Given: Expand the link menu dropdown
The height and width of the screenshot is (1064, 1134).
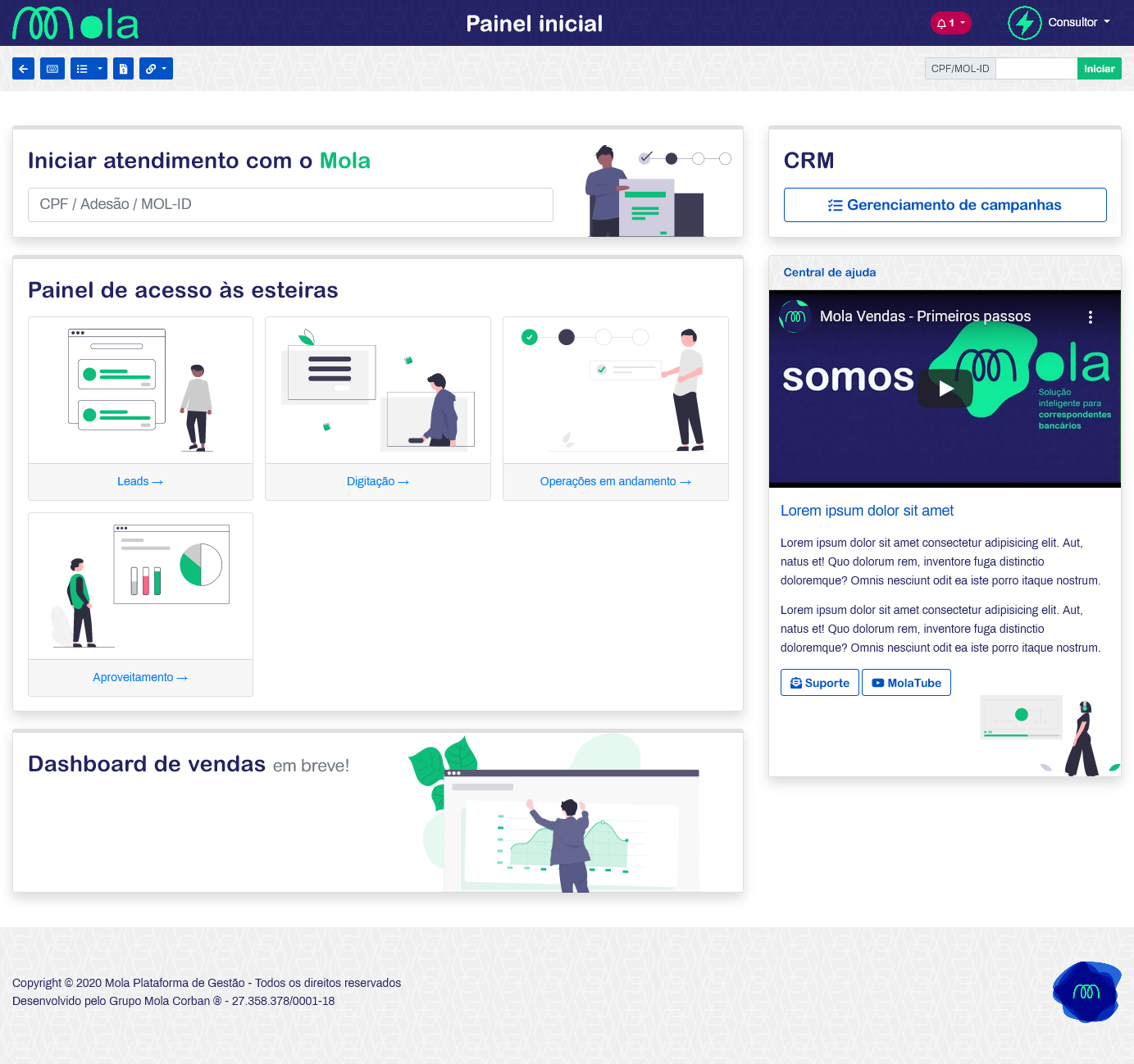Looking at the screenshot, I should [156, 69].
